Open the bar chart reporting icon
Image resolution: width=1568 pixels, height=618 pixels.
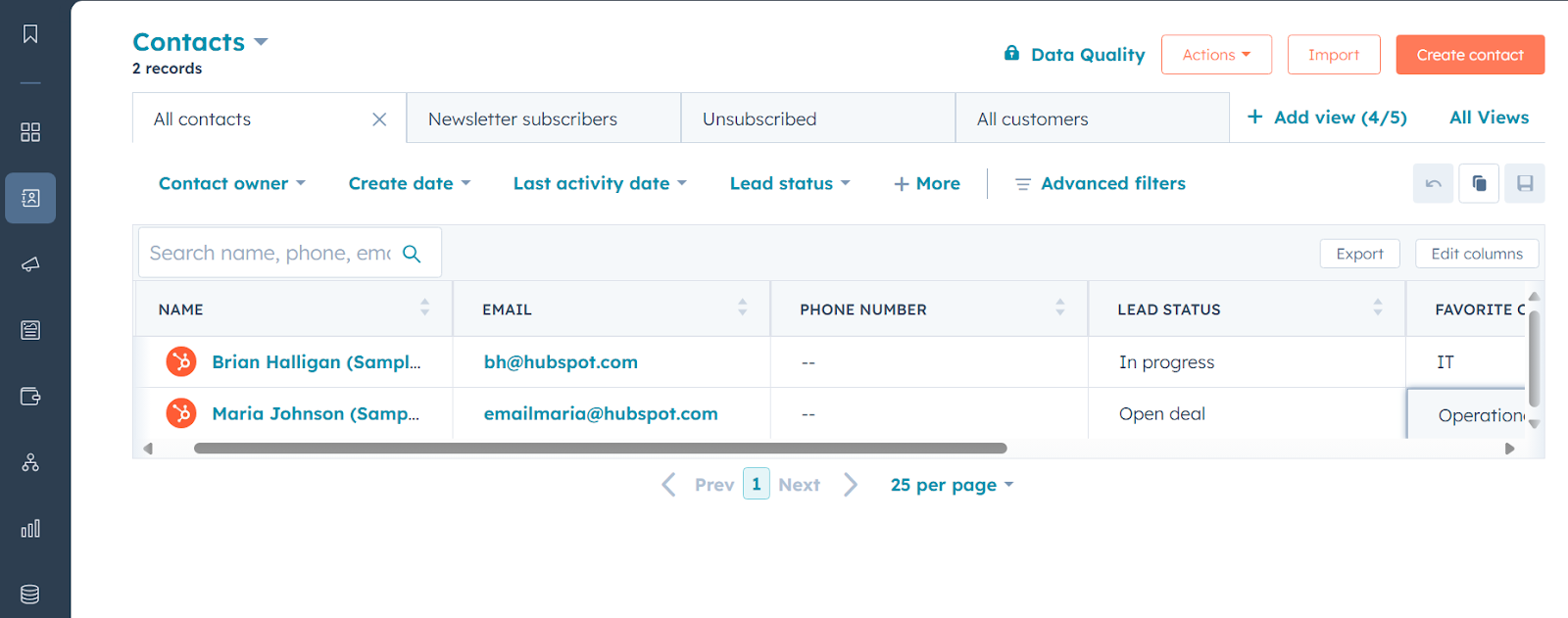pos(30,529)
